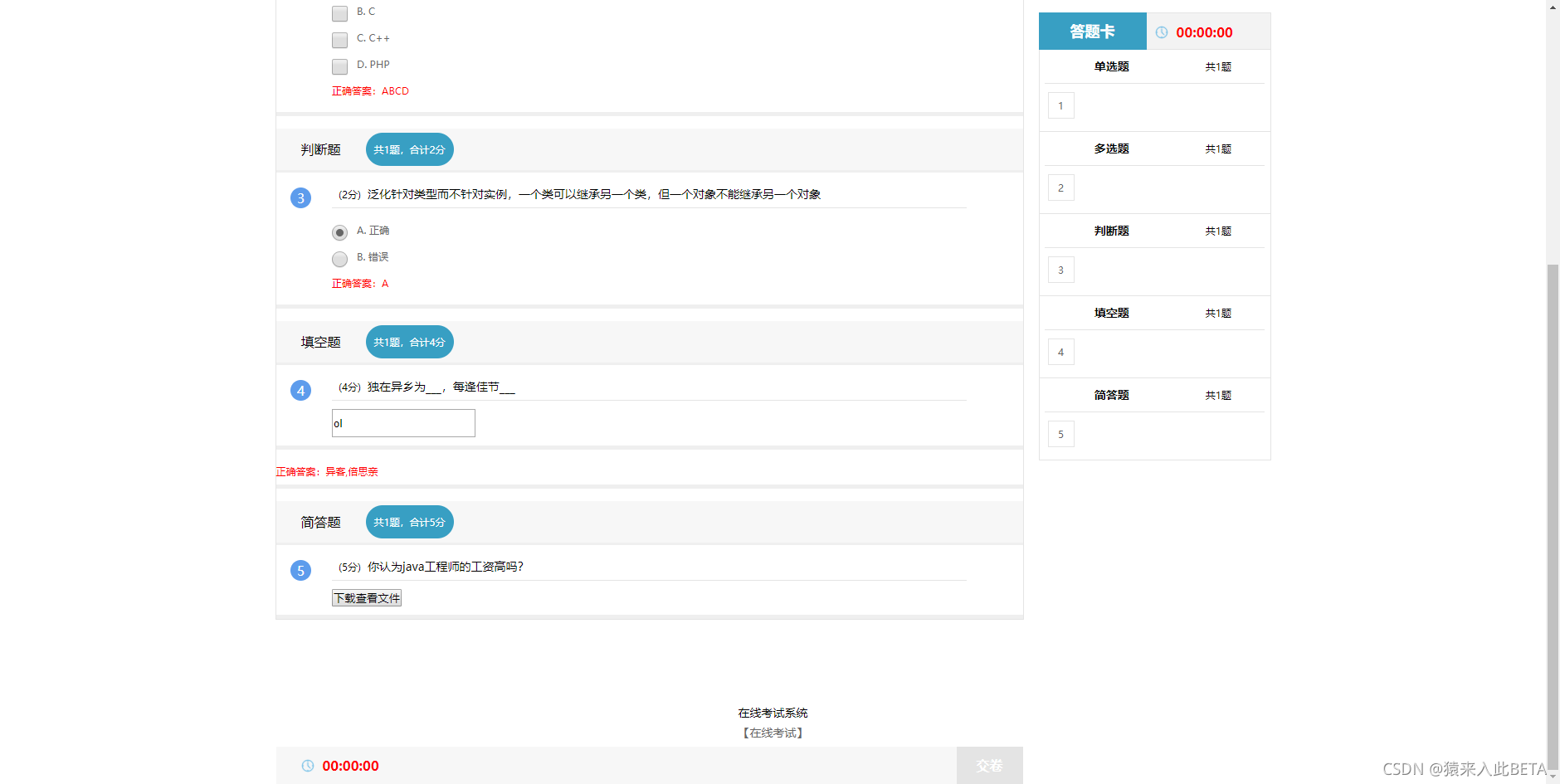Click the 多选题 label in answer card
The image size is (1560, 784).
click(1111, 149)
